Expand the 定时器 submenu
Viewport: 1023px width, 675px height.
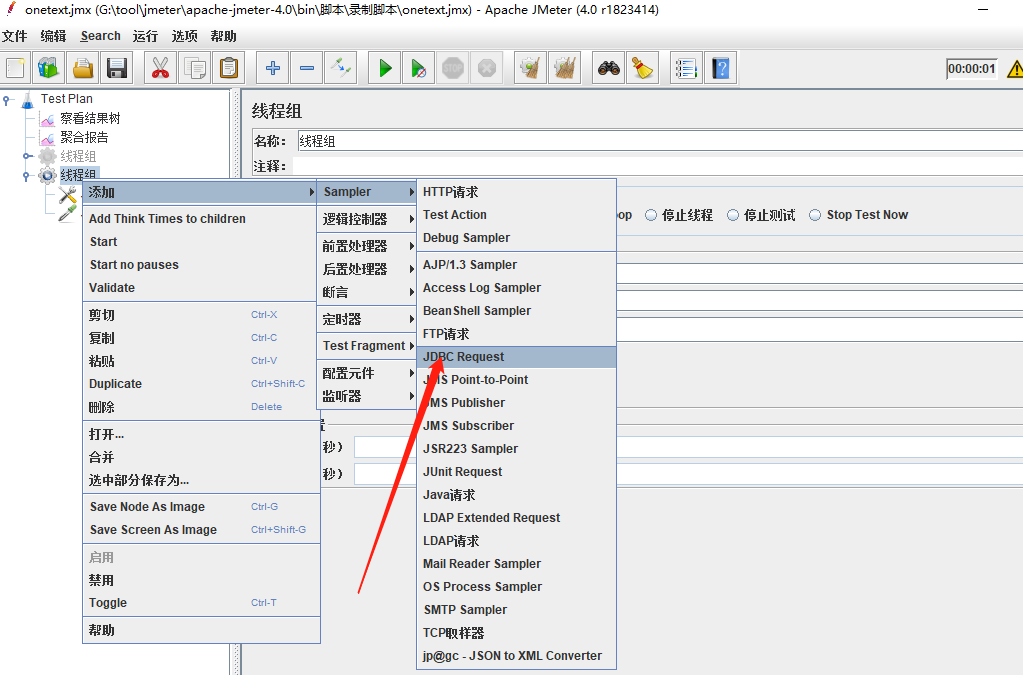coord(368,319)
